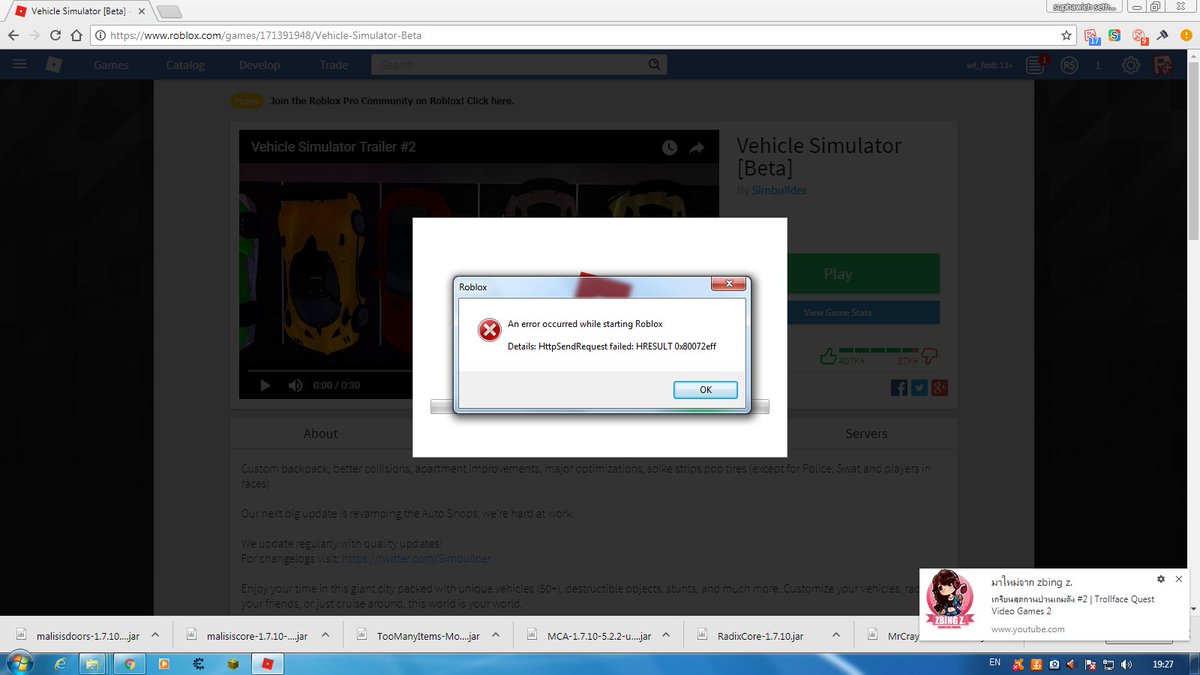Click the green Play button
The image size is (1200, 675).
click(838, 273)
